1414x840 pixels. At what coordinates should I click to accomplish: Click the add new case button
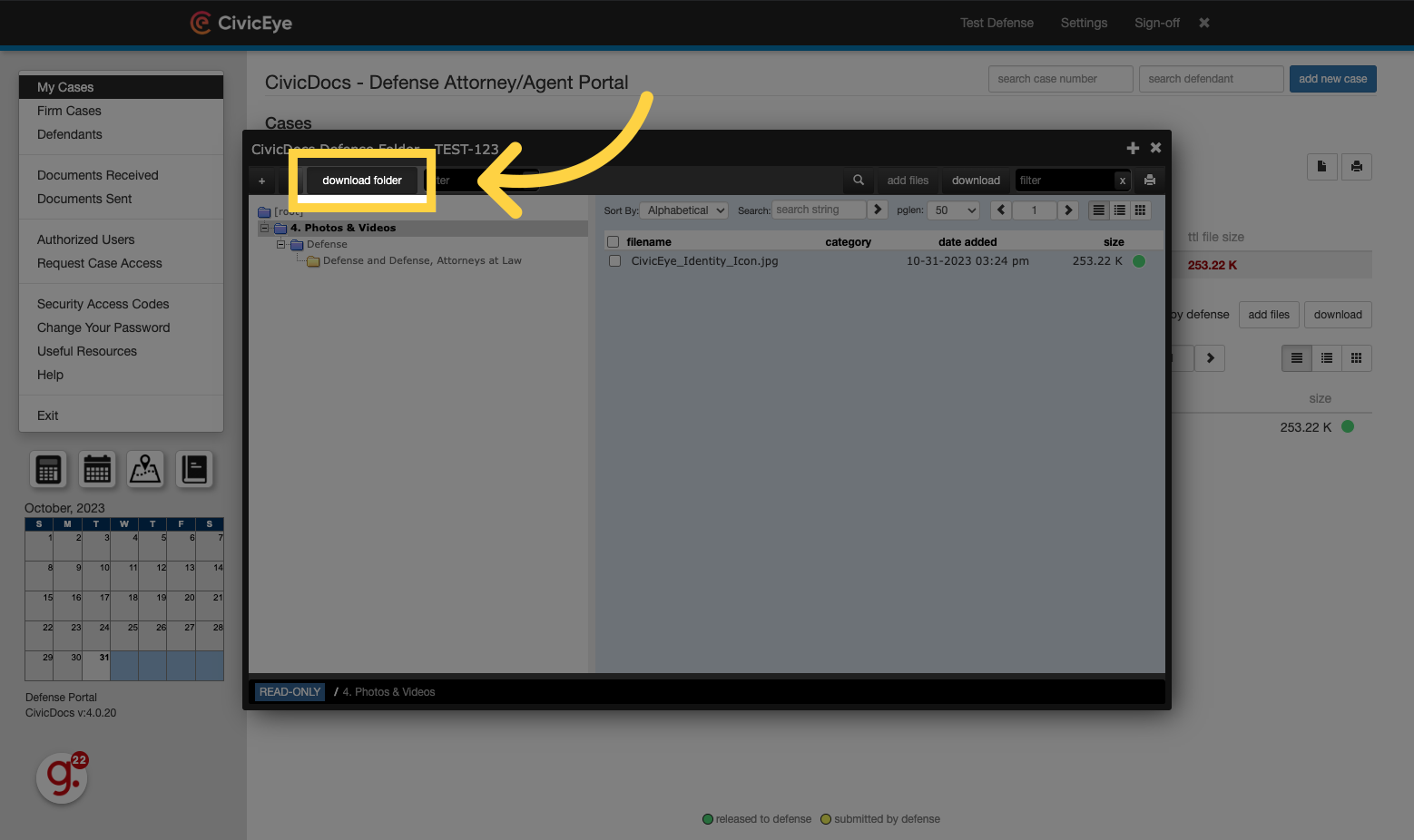coord(1332,79)
